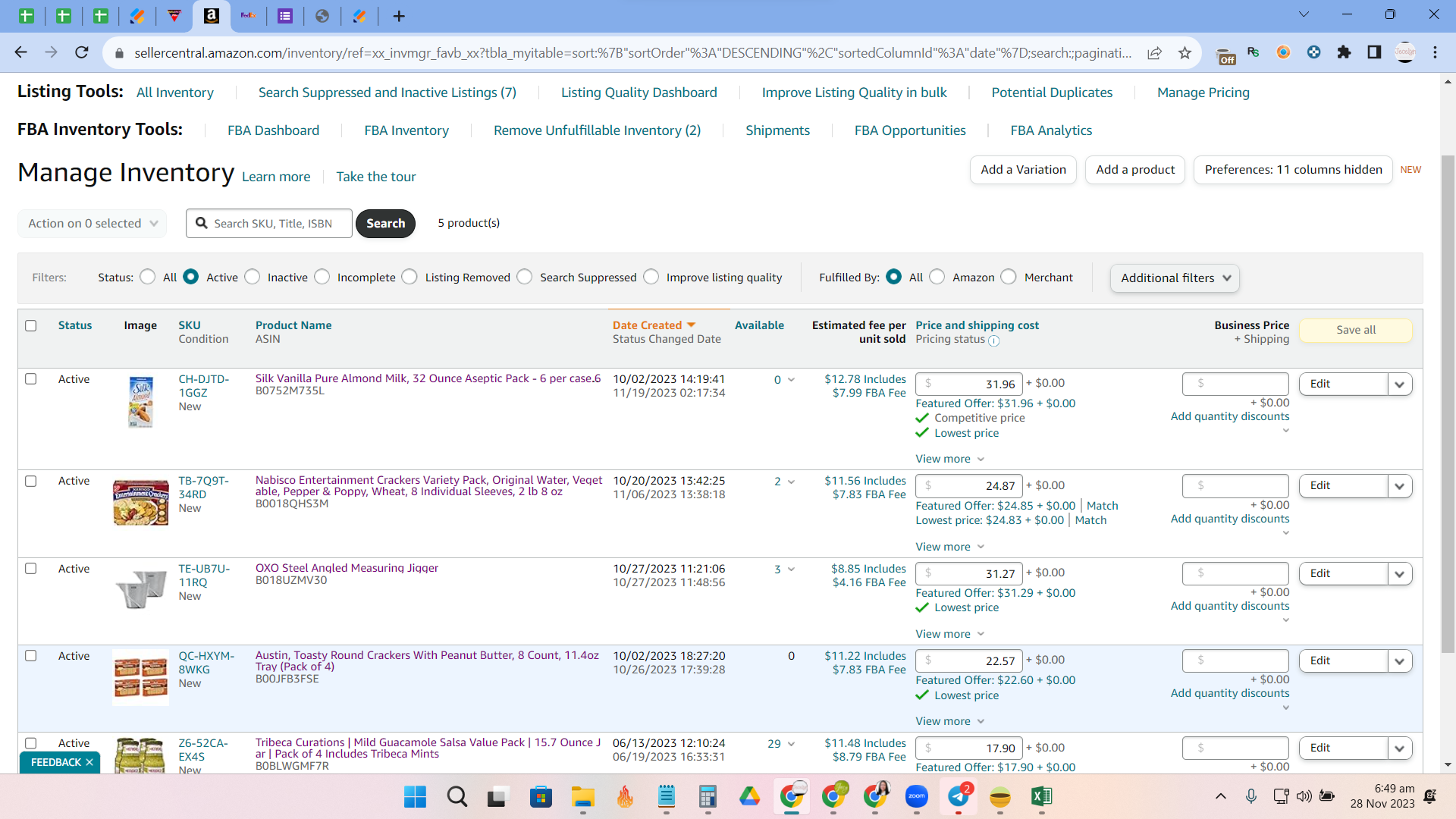
Task: Click the Search button
Action: pyautogui.click(x=386, y=224)
